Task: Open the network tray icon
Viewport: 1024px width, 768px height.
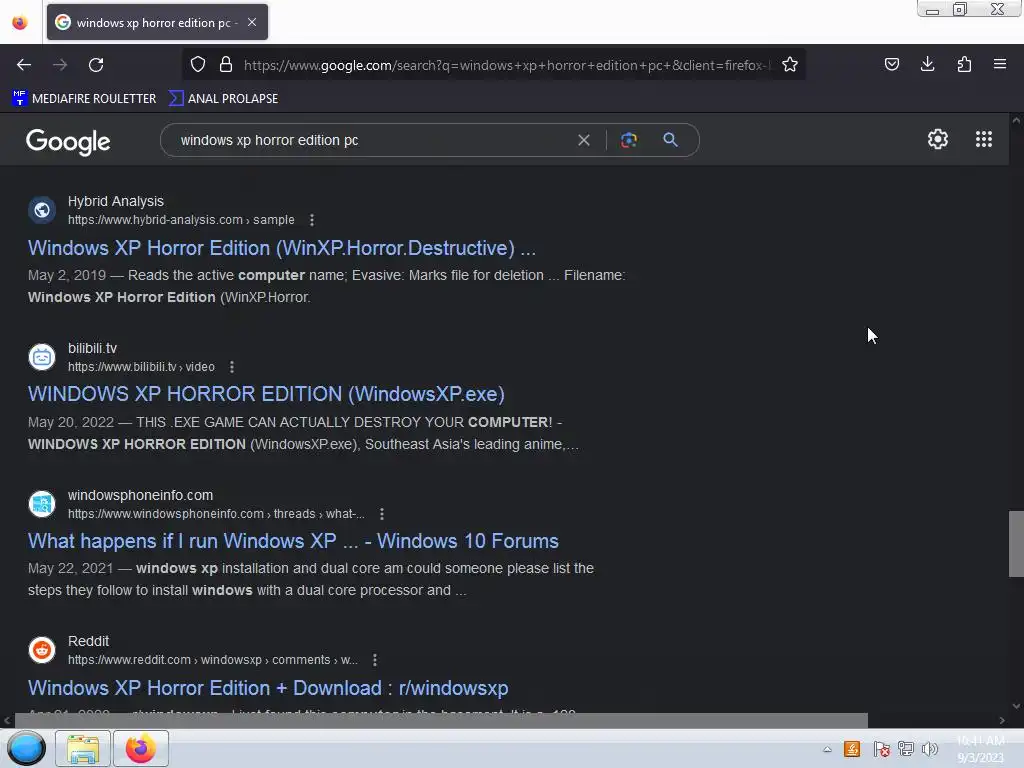Action: 906,749
